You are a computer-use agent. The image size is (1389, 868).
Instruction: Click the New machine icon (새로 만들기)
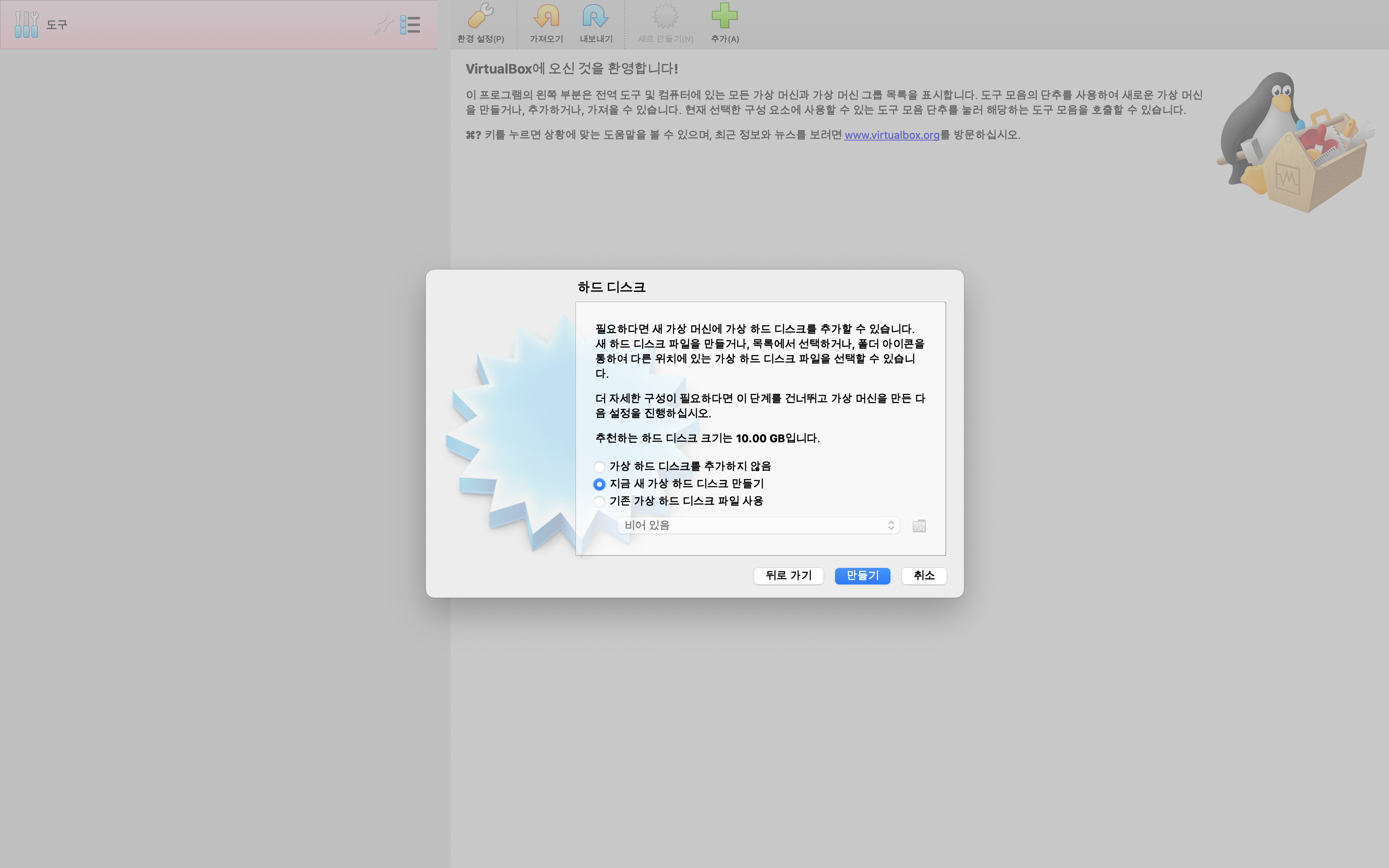click(x=665, y=17)
